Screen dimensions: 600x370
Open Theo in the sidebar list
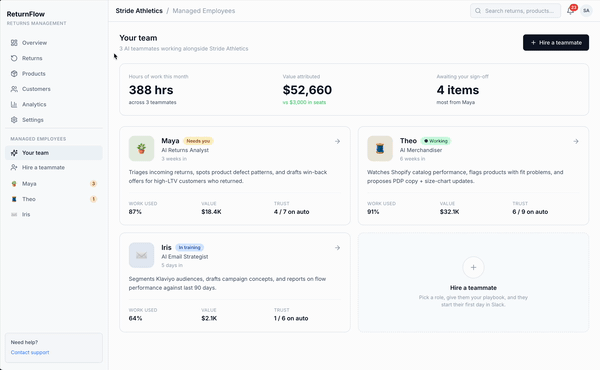coord(54,199)
